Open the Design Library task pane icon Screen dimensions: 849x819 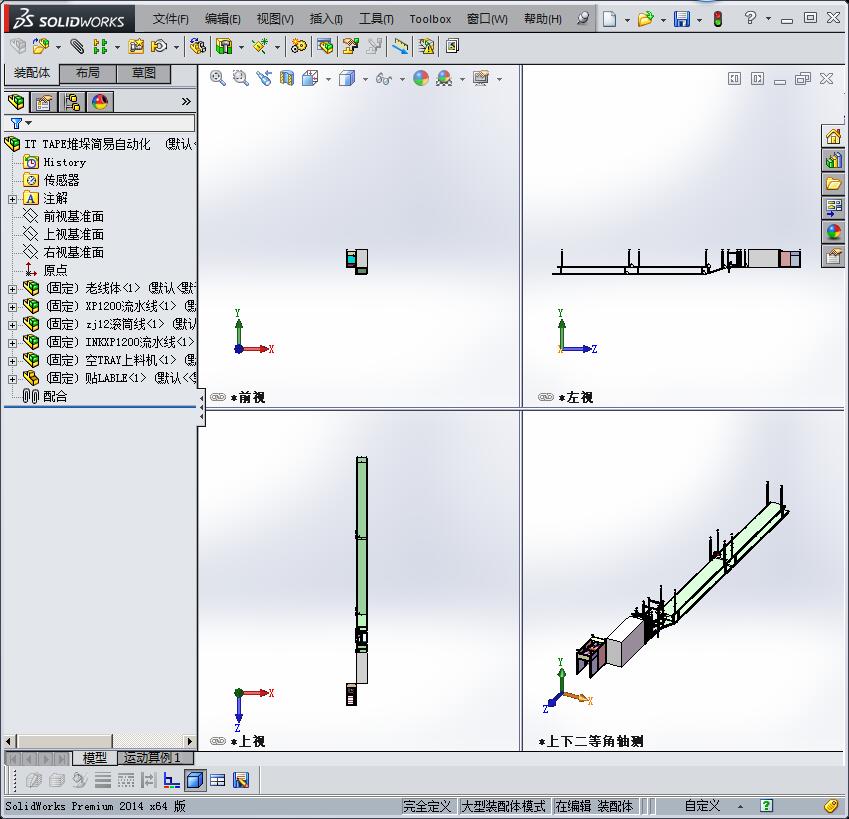[833, 160]
